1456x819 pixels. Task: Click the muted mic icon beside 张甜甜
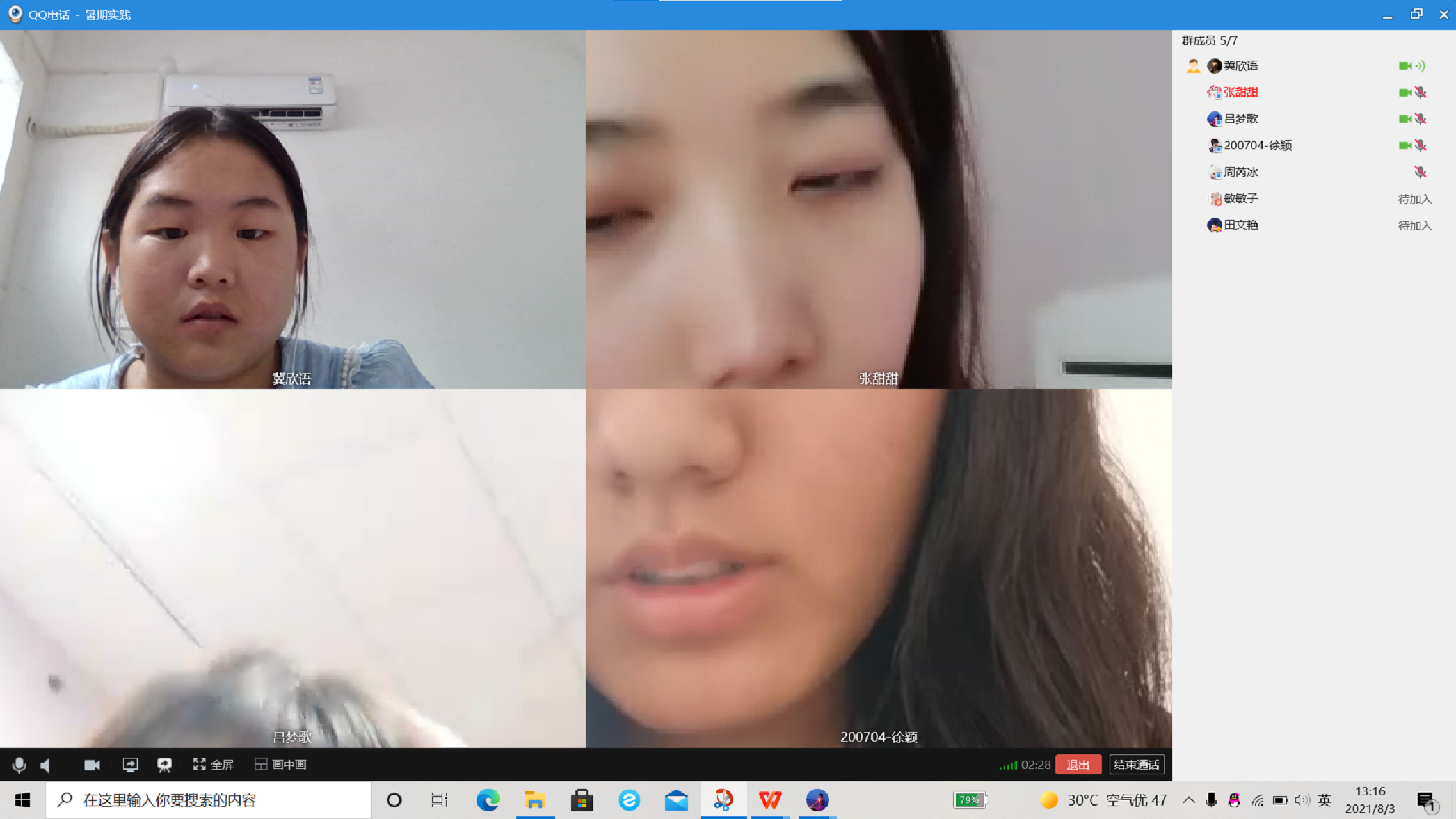(x=1420, y=93)
